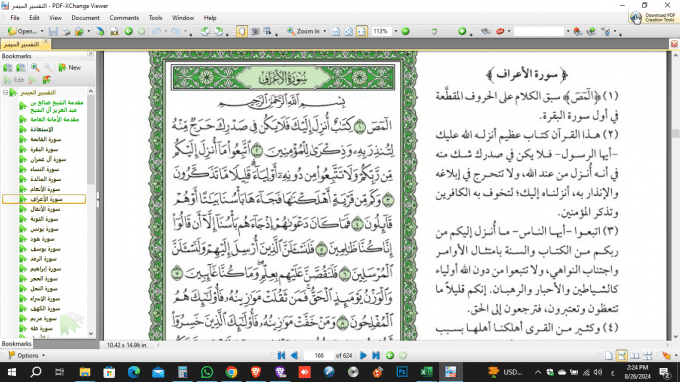Click the red stamp tool icon

pos(500,31)
